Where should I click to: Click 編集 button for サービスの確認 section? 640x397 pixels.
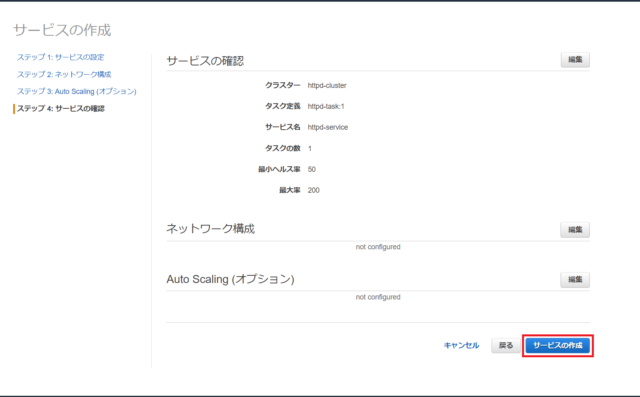click(x=575, y=60)
